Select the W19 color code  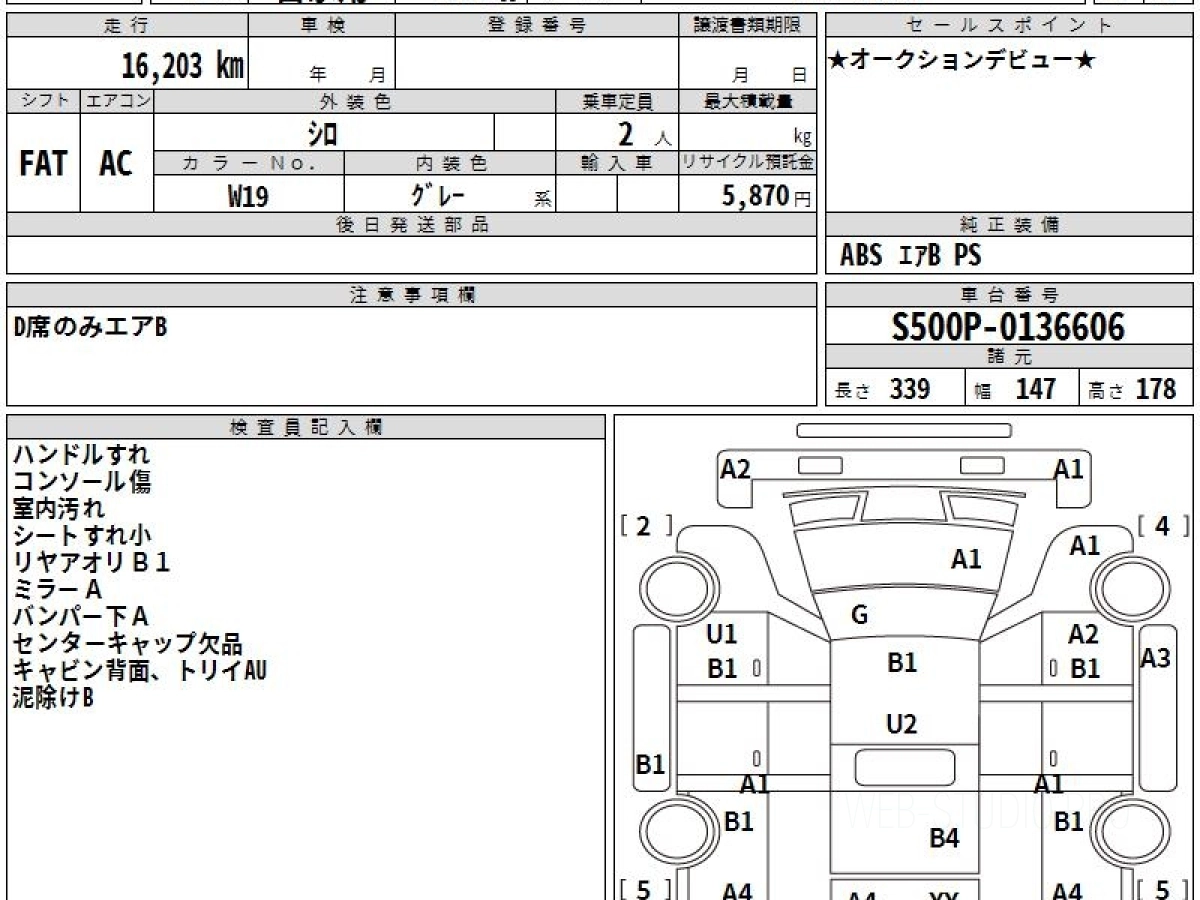(x=248, y=196)
